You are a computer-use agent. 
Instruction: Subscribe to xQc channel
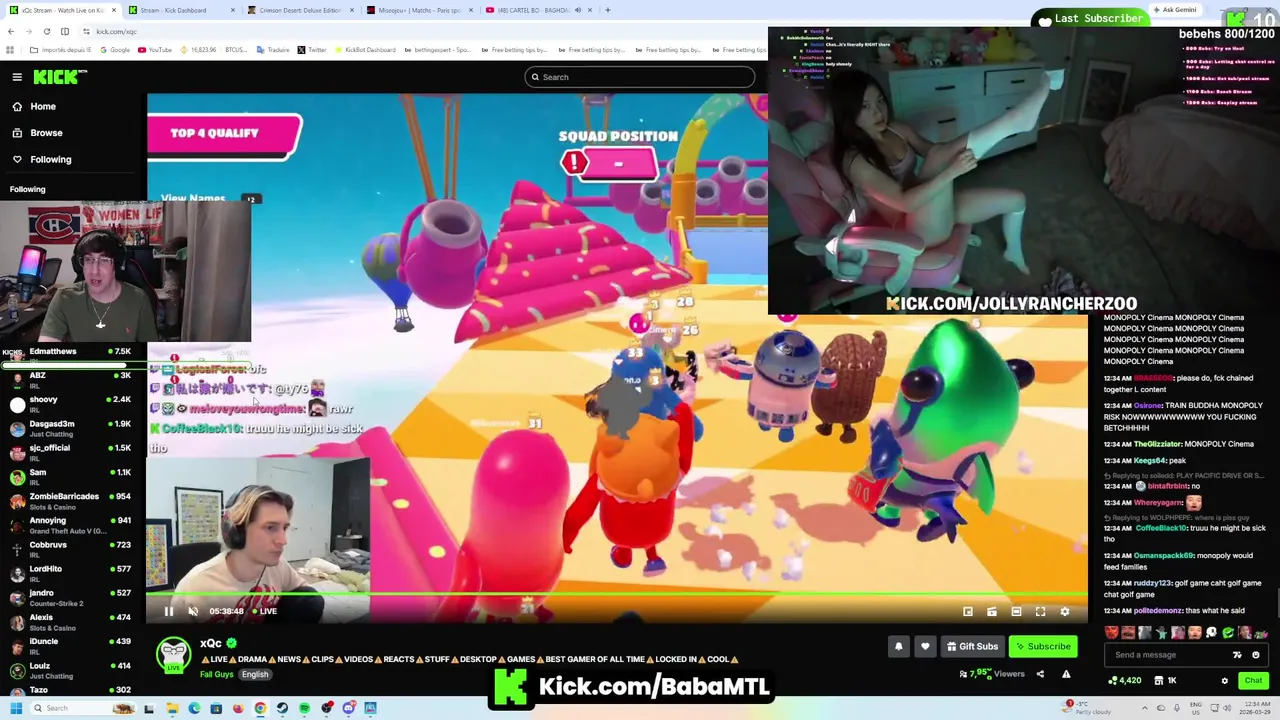1042,646
